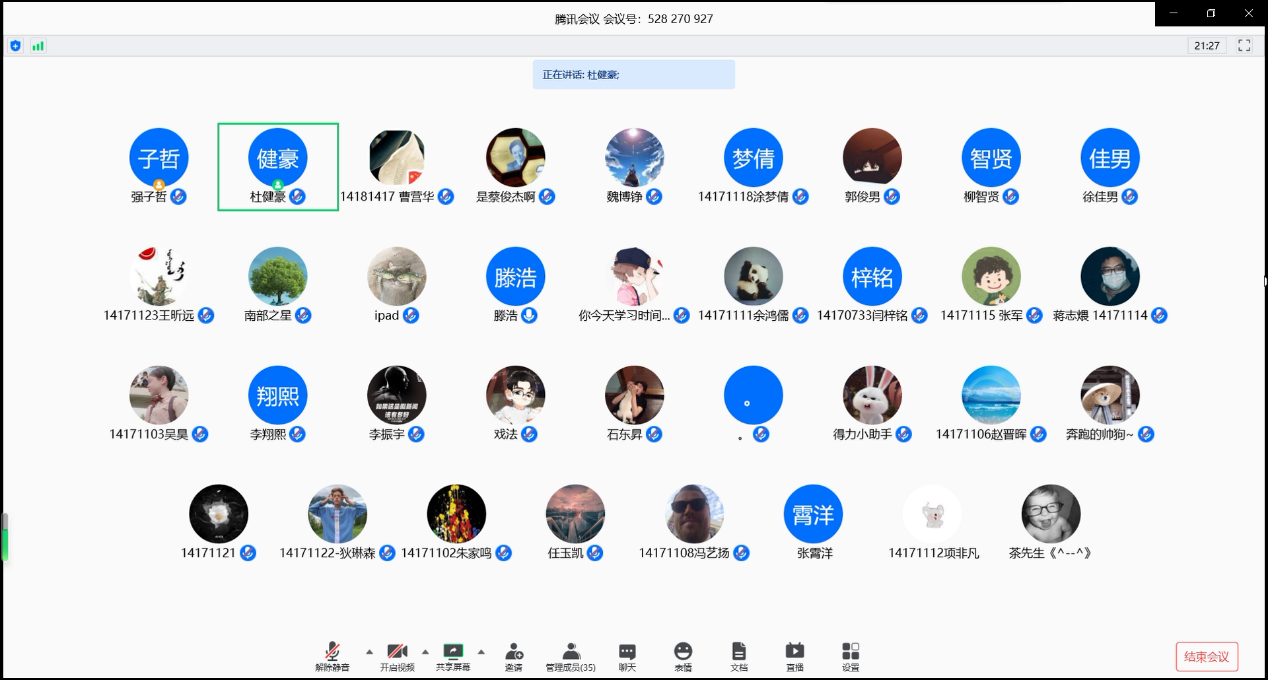Open the 聊天 (Chat) window

coord(627,655)
